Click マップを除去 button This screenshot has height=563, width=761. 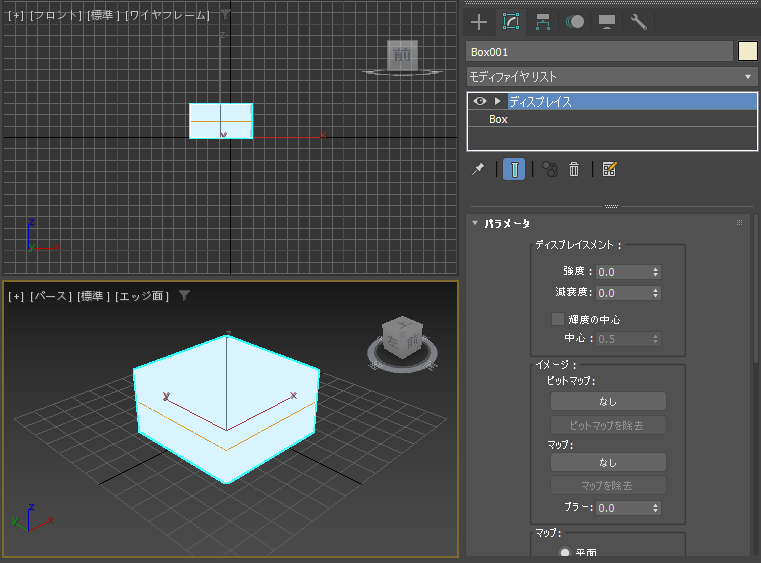pos(608,485)
